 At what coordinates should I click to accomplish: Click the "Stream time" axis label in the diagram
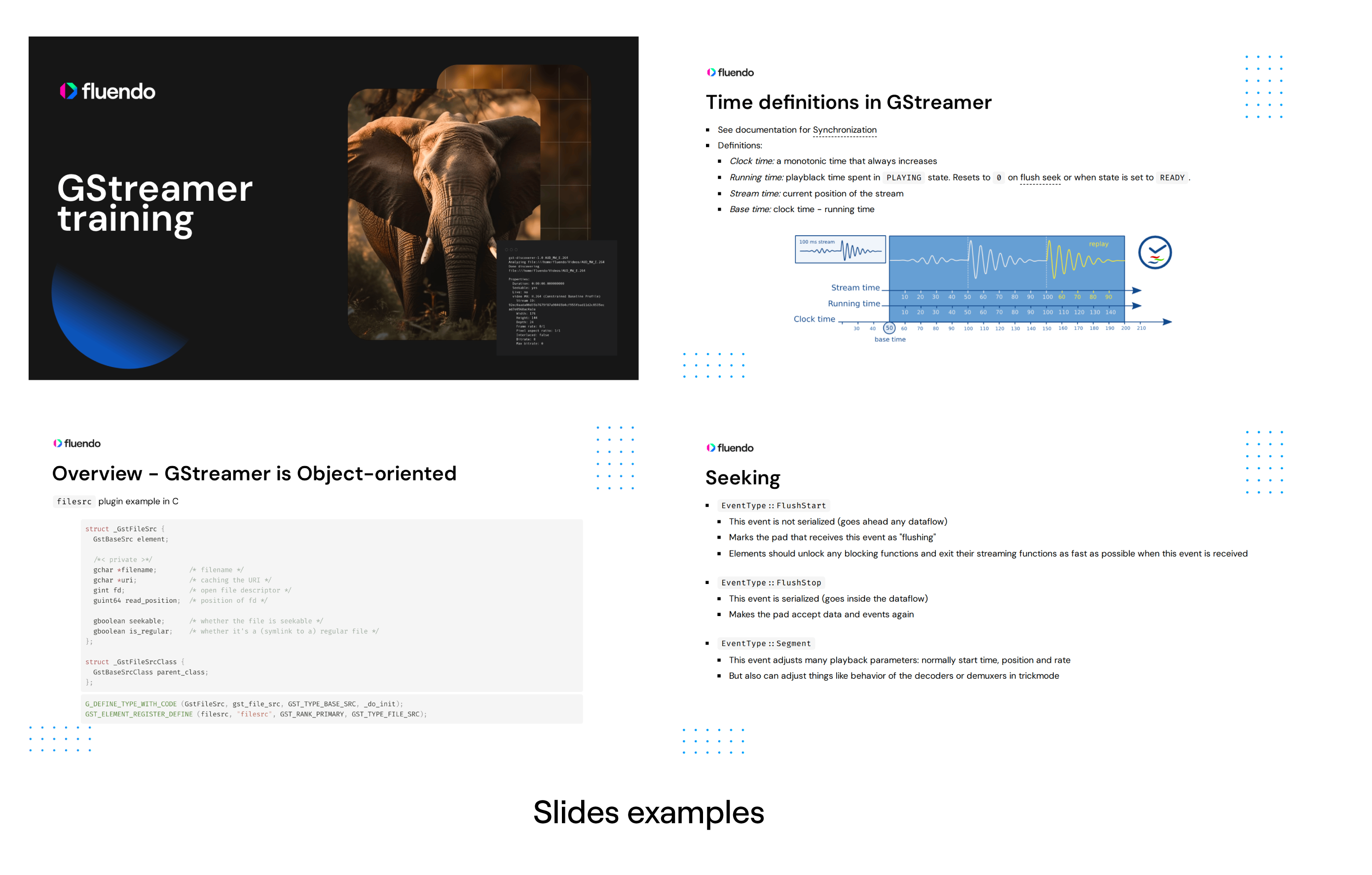(855, 288)
